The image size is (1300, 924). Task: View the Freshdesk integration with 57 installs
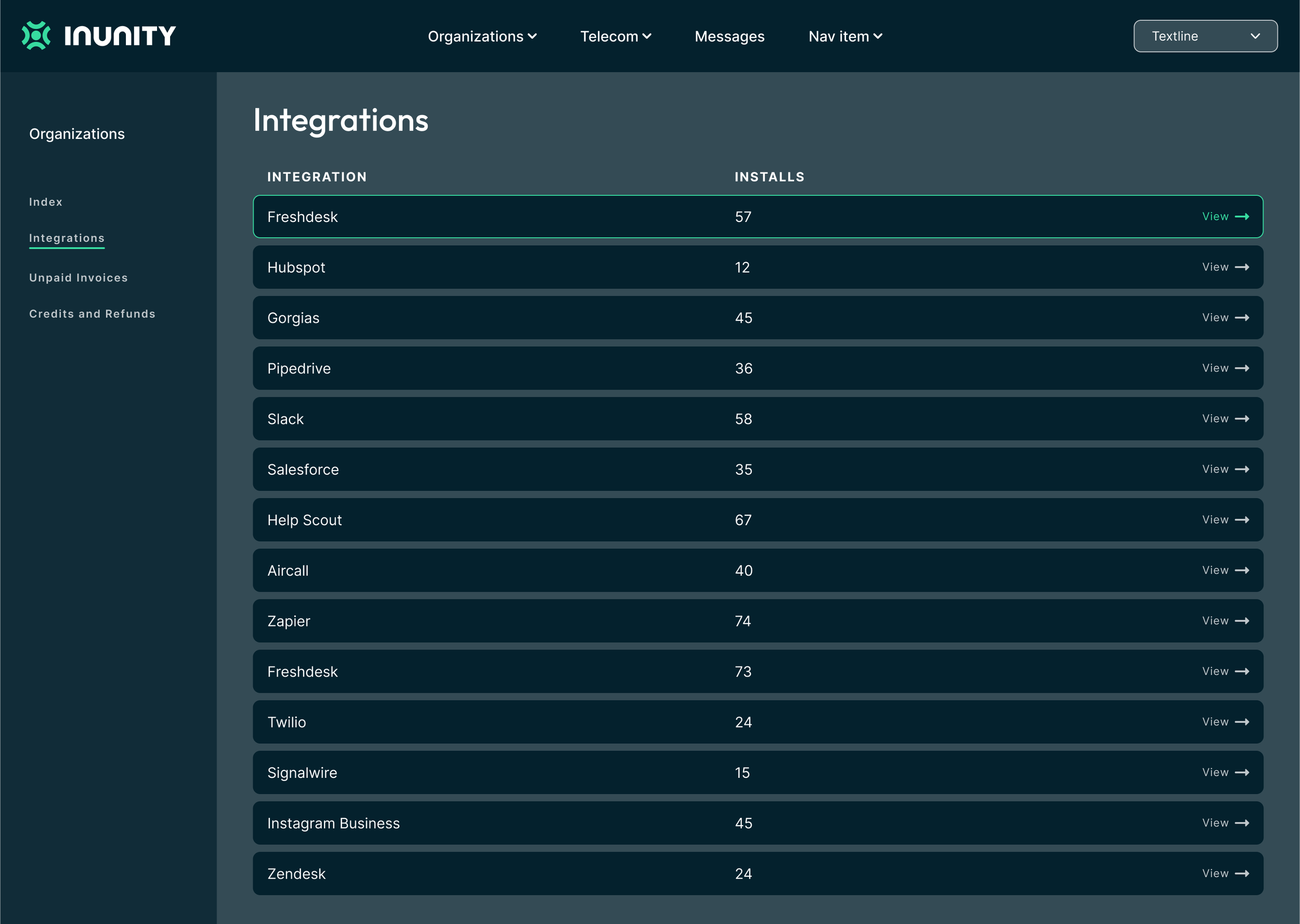(x=1226, y=217)
